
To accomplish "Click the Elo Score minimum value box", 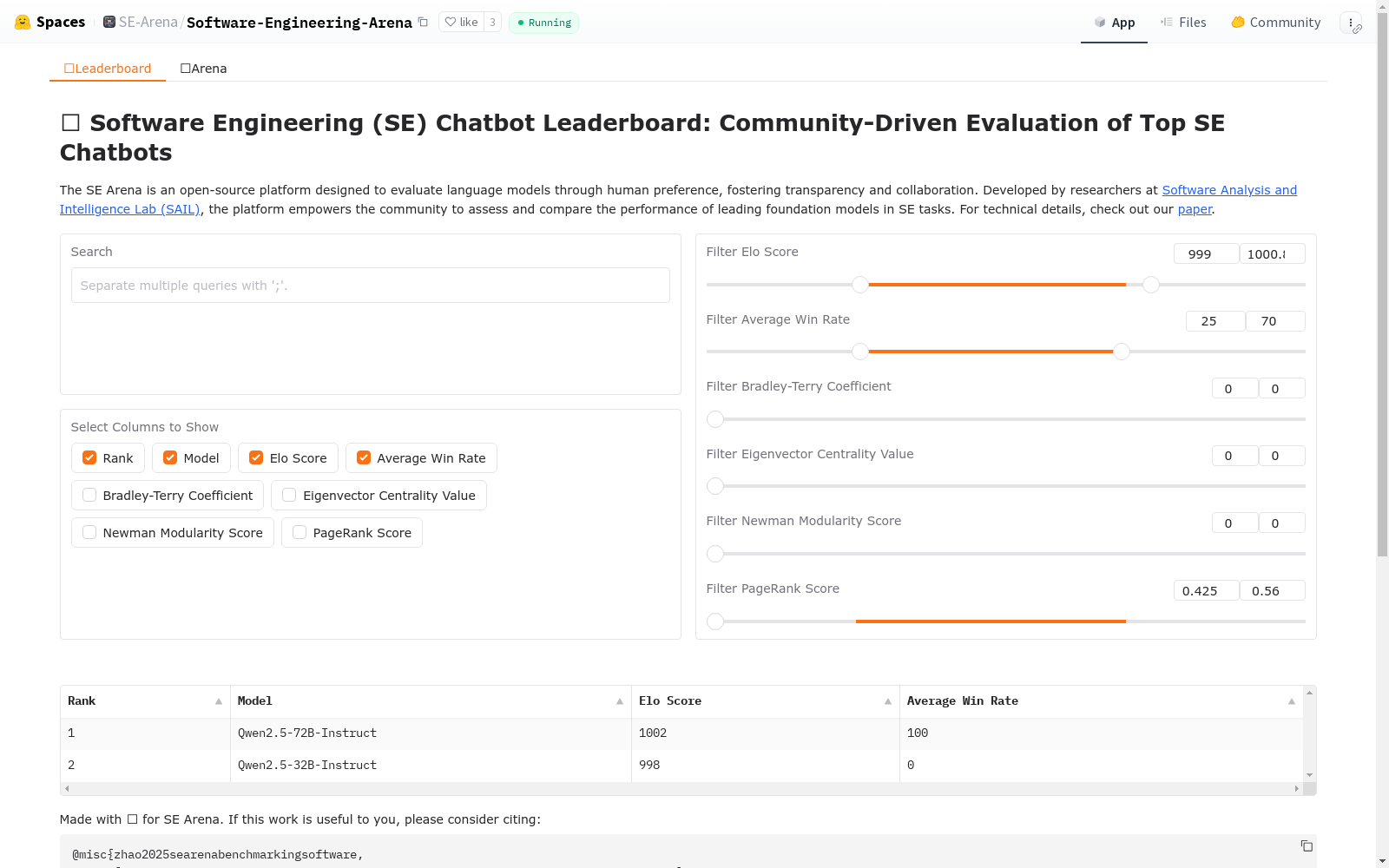I will tap(1206, 253).
